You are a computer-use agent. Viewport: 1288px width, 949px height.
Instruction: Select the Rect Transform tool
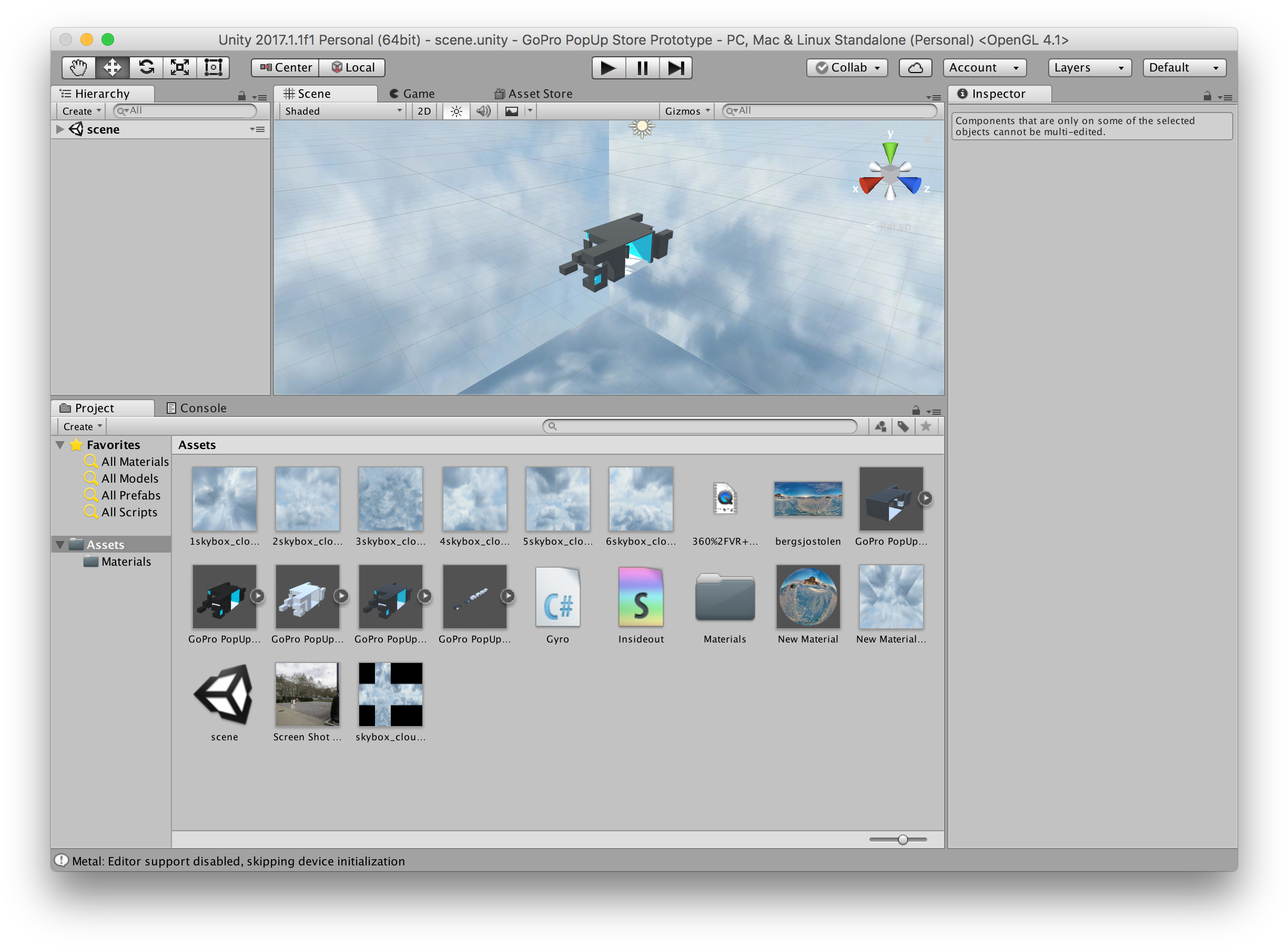(212, 67)
